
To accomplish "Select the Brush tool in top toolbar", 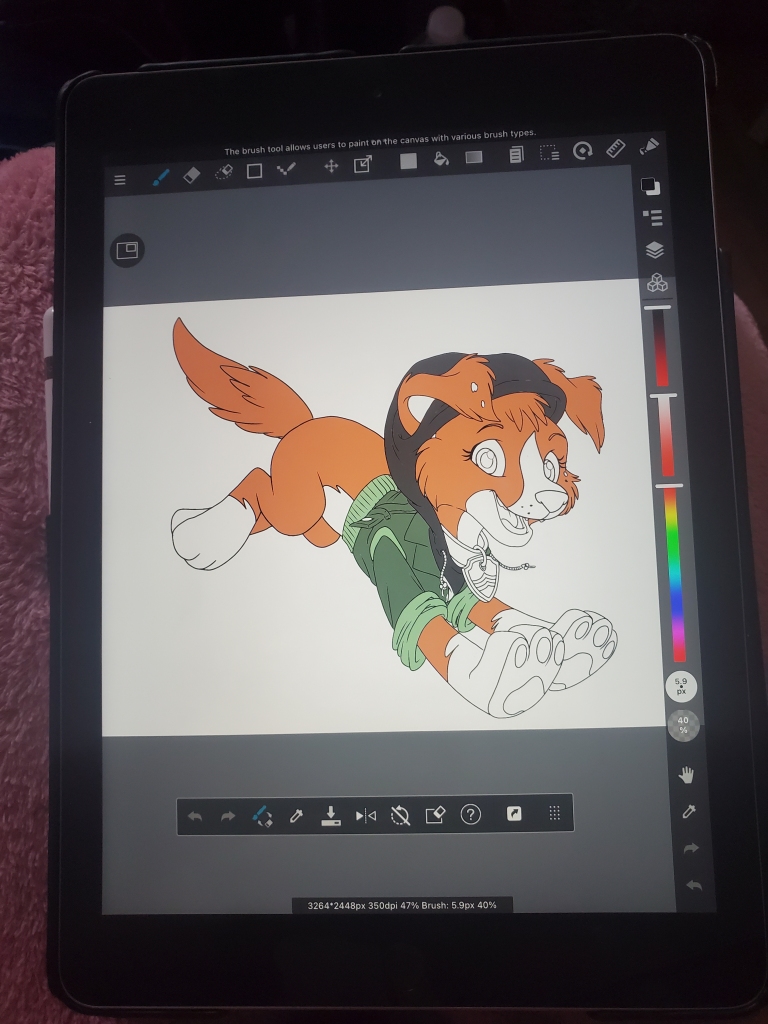I will click(x=160, y=176).
